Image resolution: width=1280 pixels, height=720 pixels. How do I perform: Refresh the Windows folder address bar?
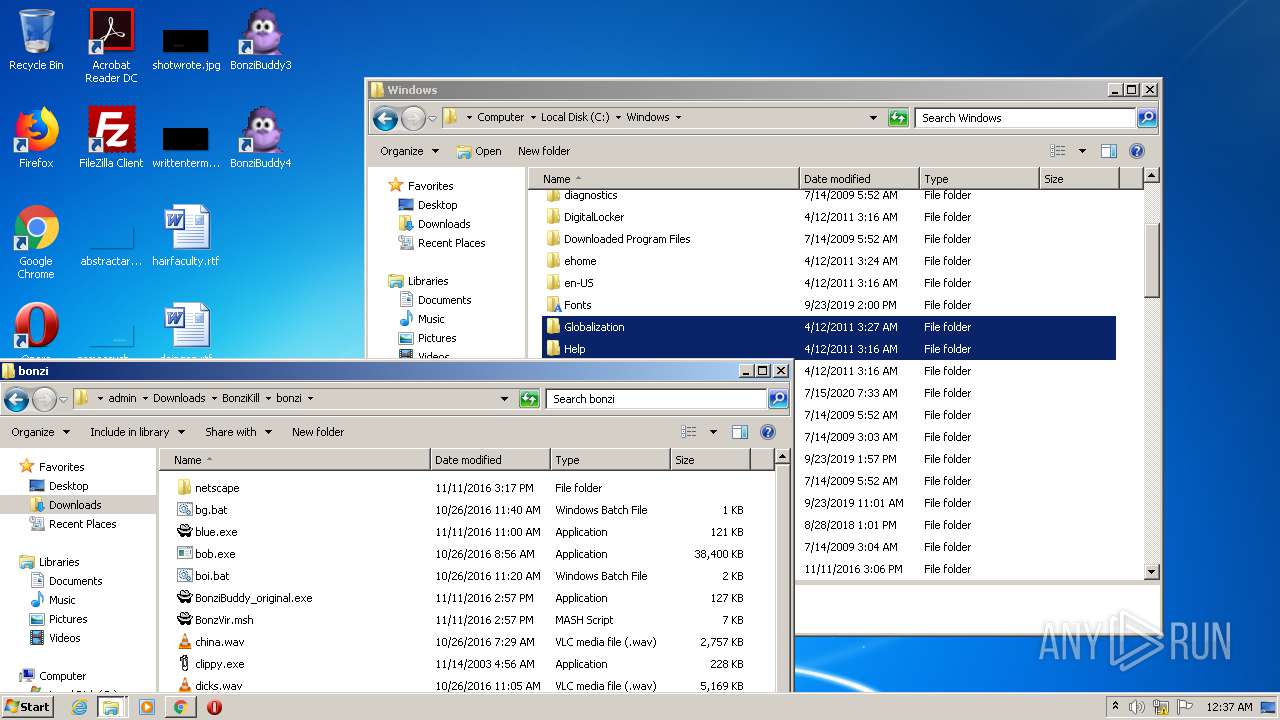(898, 118)
